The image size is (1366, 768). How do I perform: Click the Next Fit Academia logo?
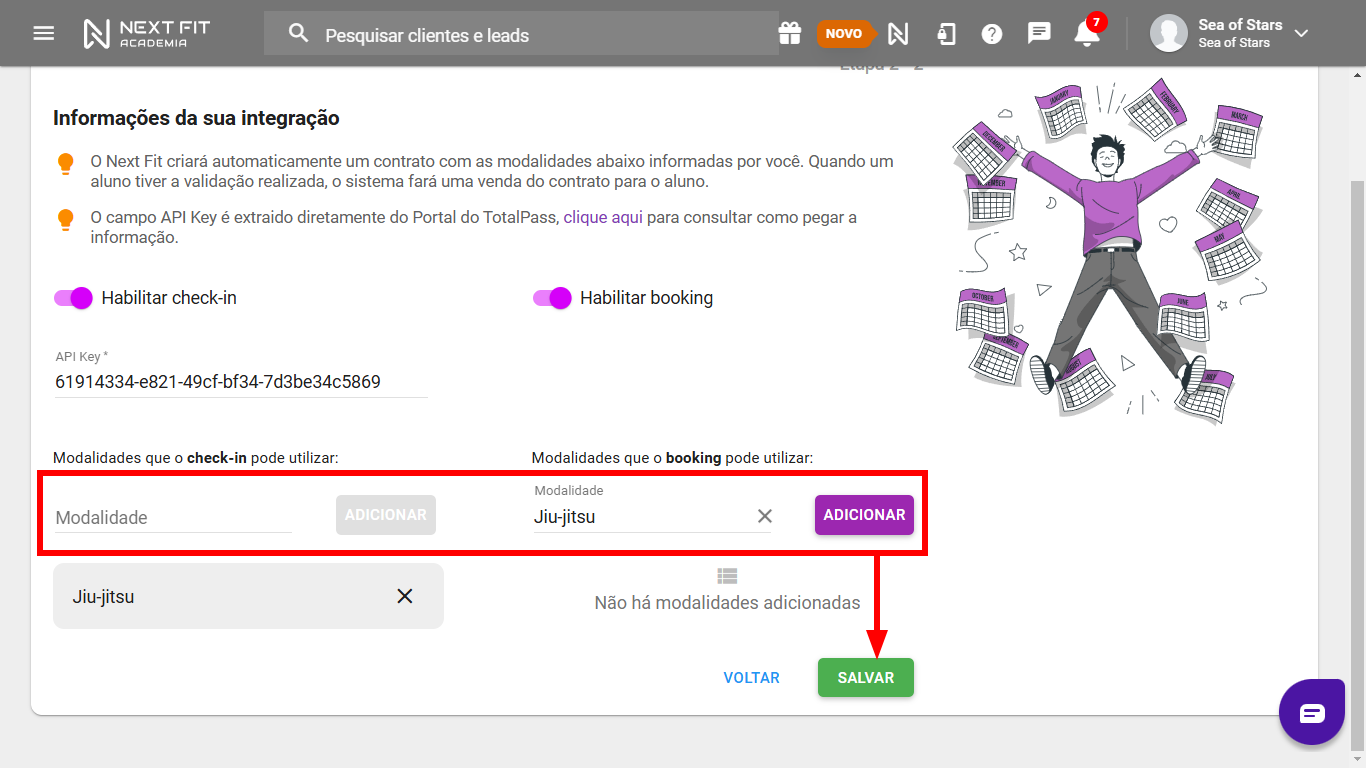[147, 34]
